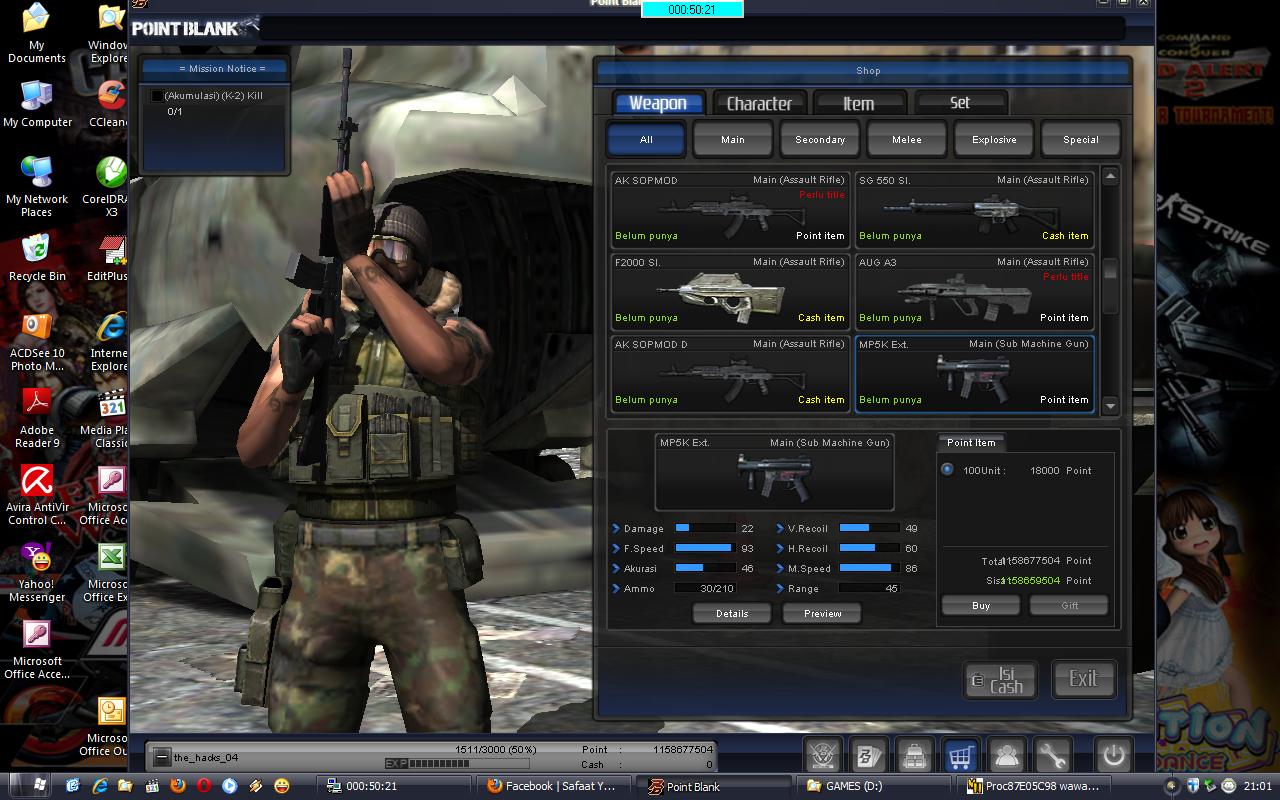Screen dimensions: 1280x800
Task: Click the the_hacks_04 player name
Action: pyautogui.click(x=206, y=758)
